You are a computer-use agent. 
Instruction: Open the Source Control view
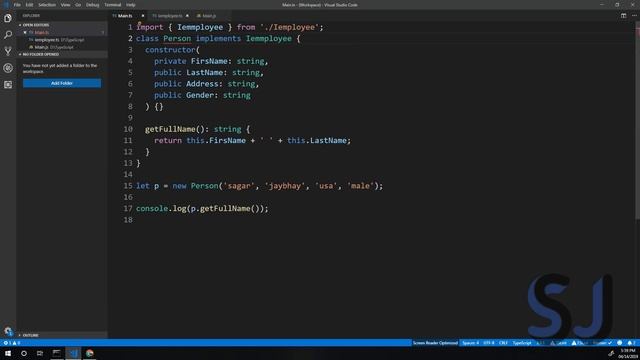(x=8, y=51)
